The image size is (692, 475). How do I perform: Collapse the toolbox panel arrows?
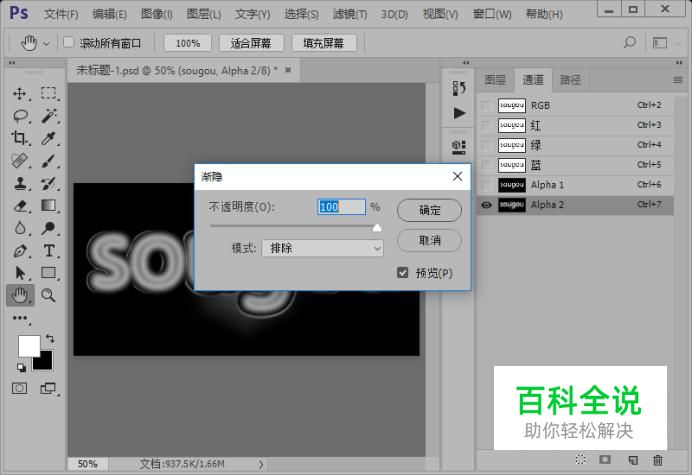tap(12, 63)
